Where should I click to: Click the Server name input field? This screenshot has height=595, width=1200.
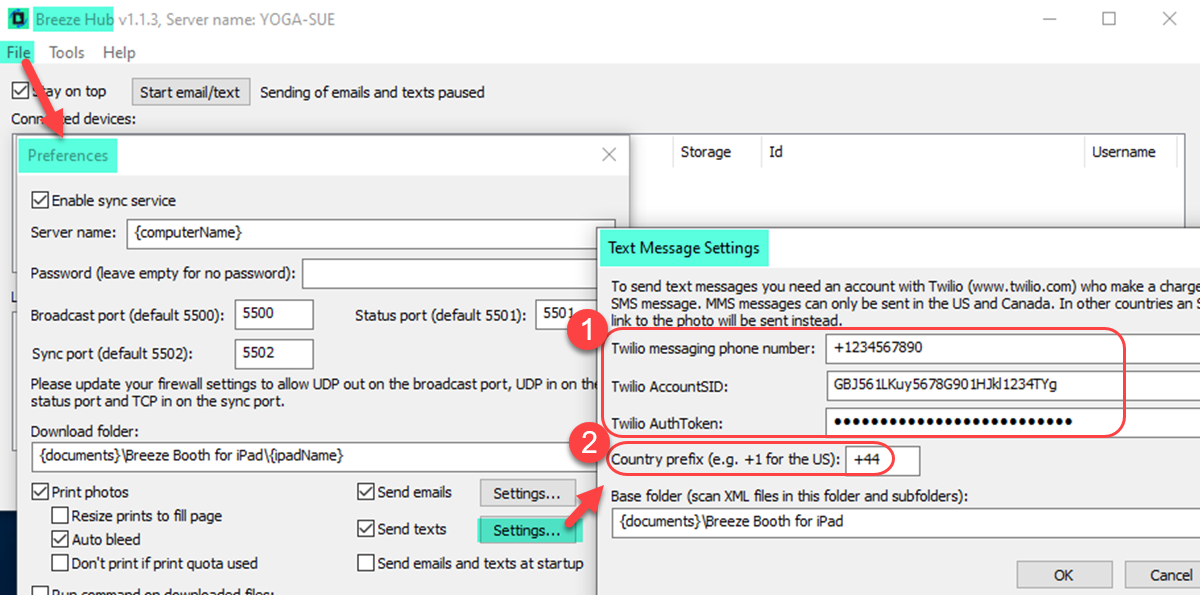(x=370, y=232)
